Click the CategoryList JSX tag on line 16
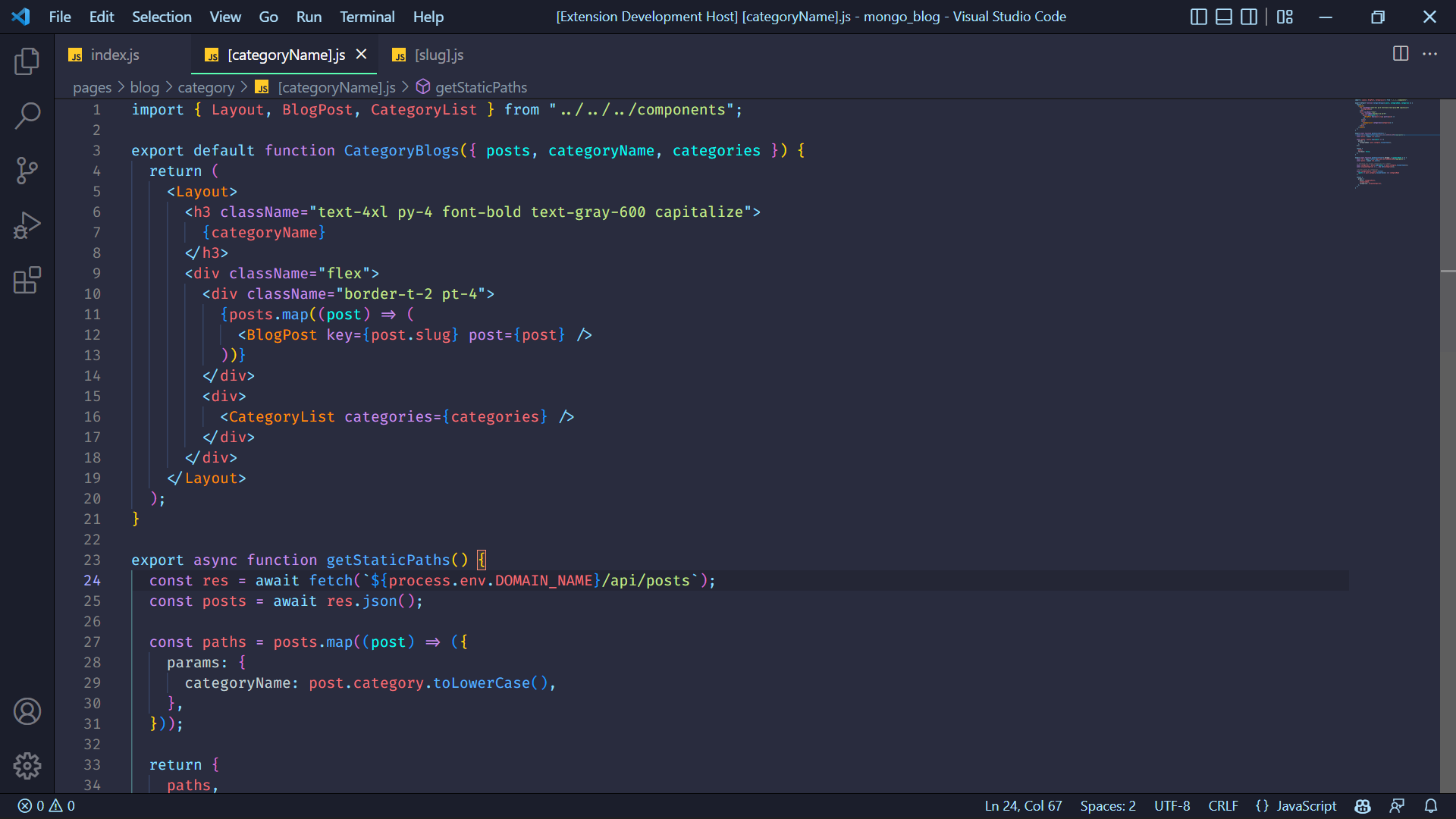The width and height of the screenshot is (1456, 819). pos(281,416)
